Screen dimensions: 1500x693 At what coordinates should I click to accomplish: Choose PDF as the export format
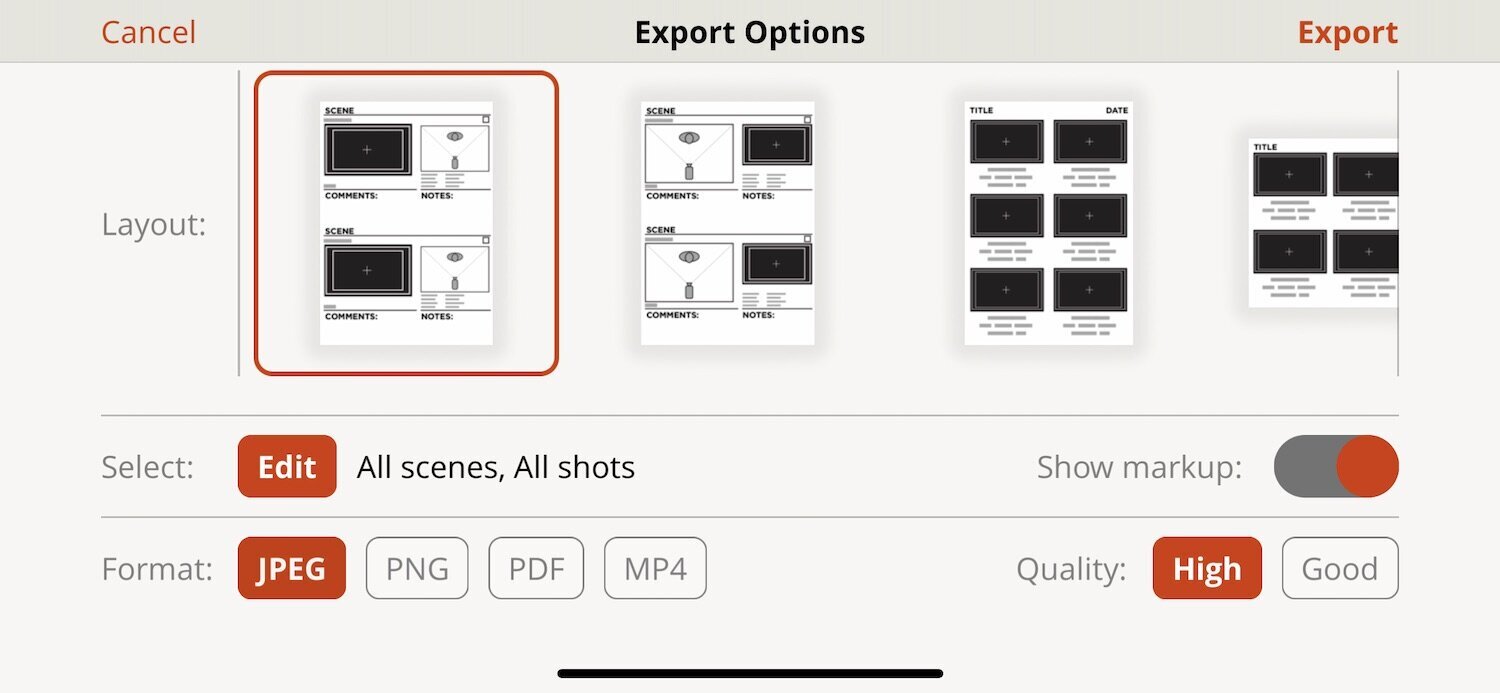coord(536,568)
